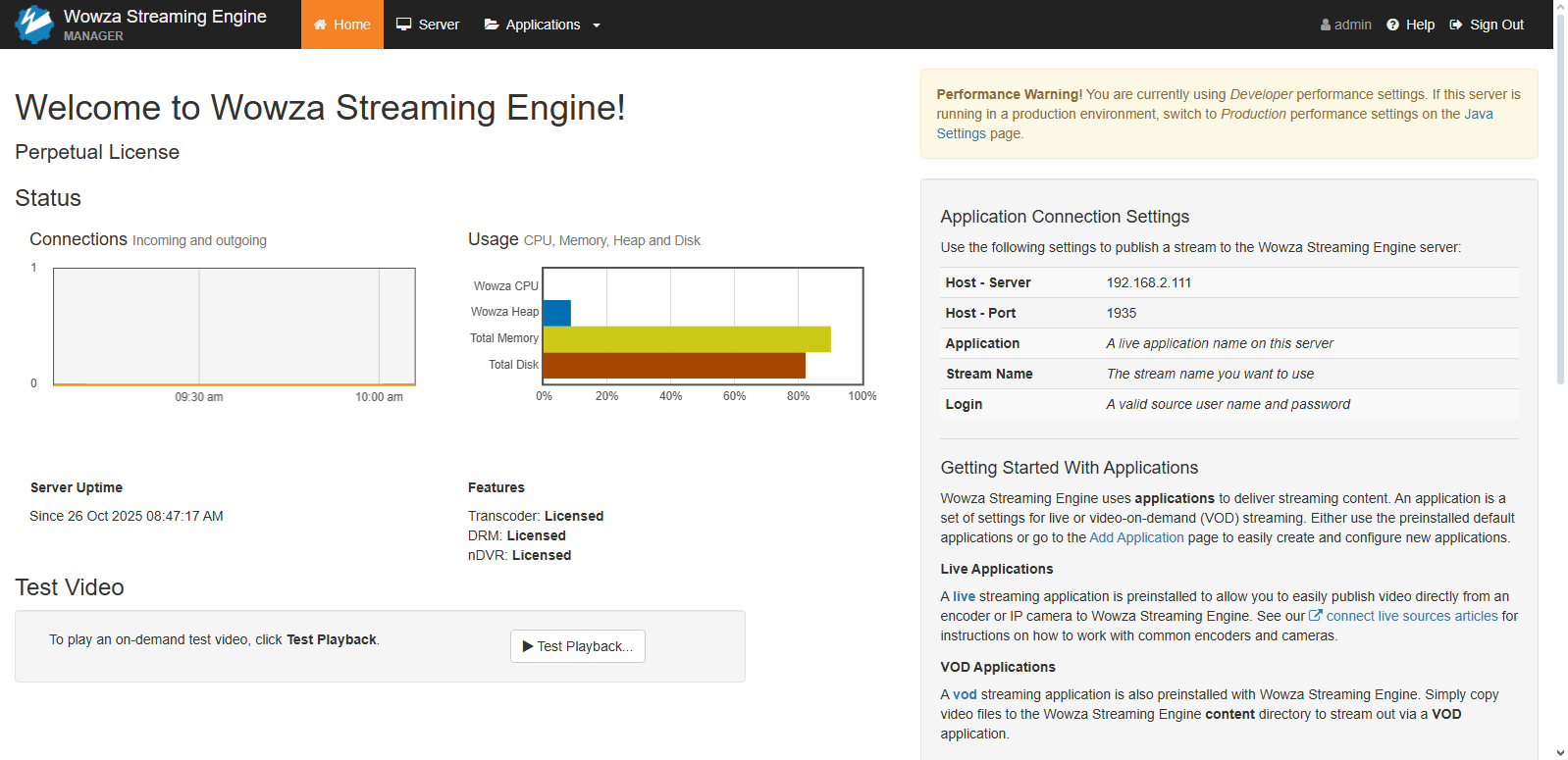Click the external link icon before connect live sources

point(1316,616)
